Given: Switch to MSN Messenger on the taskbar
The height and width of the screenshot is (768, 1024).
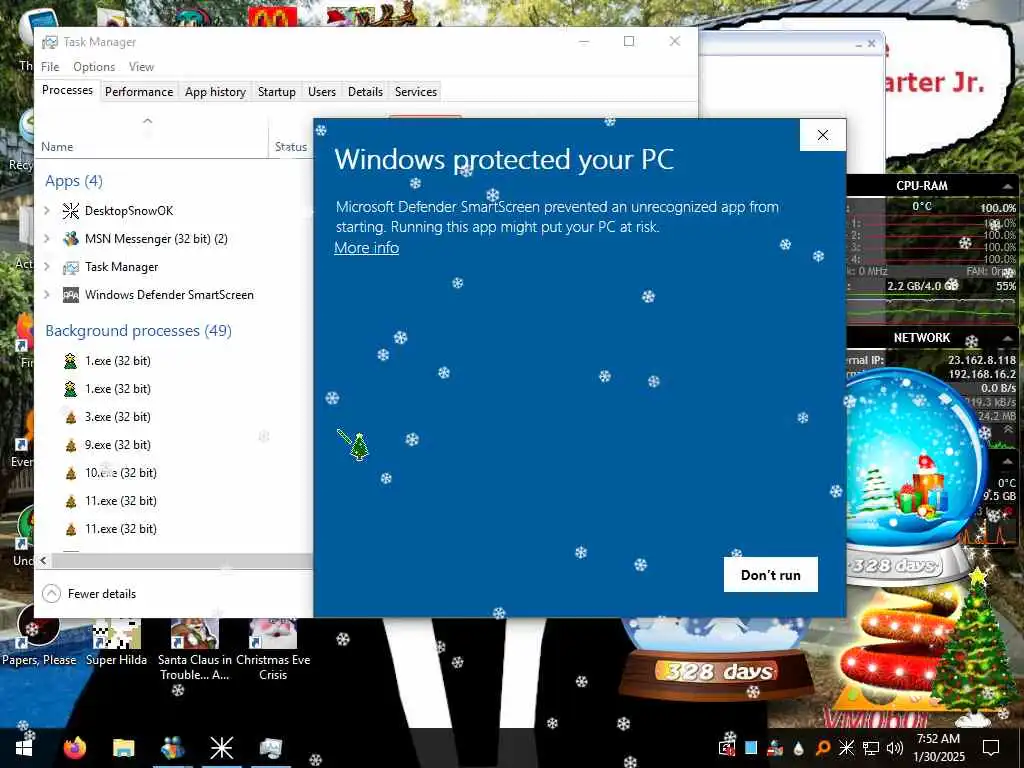Looking at the screenshot, I should [172, 748].
